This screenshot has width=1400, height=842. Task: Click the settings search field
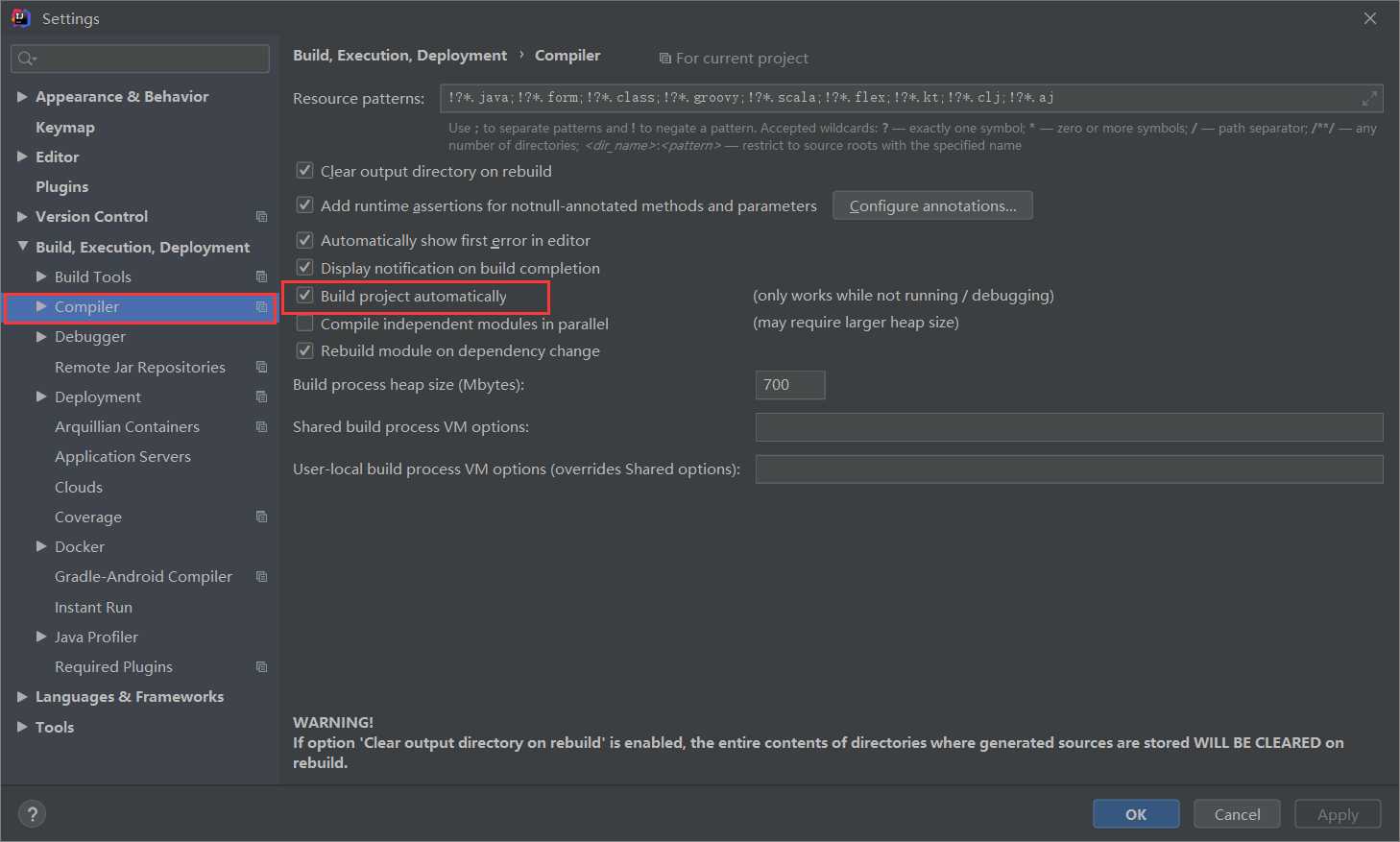tap(140, 59)
